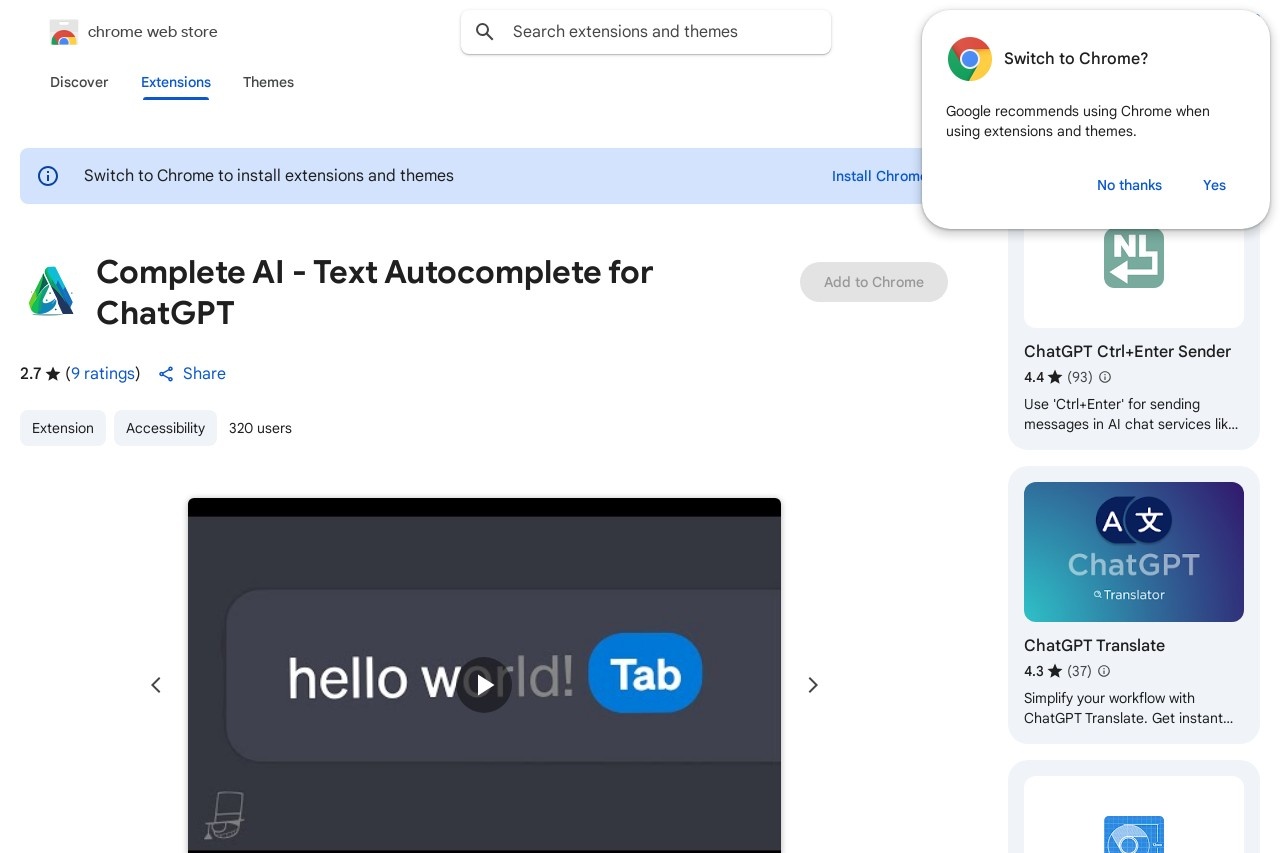Click the Extension category chip
This screenshot has height=853, width=1280.
point(63,428)
